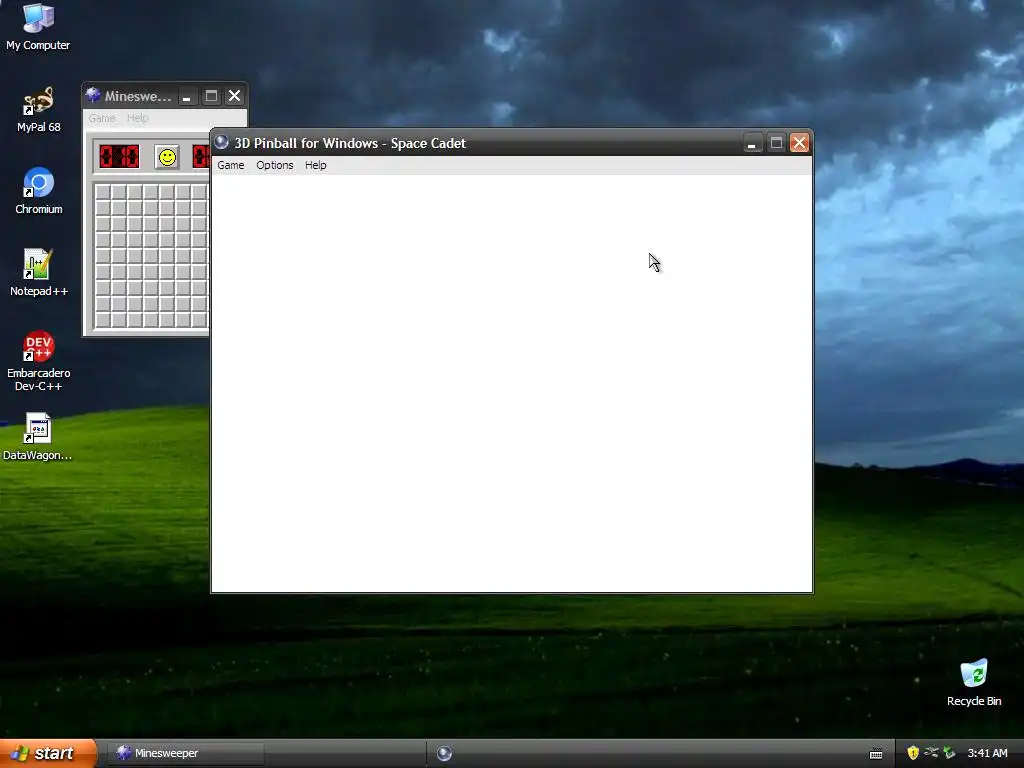This screenshot has width=1024, height=768.
Task: Open the Chromium desktop shortcut
Action: 39,191
